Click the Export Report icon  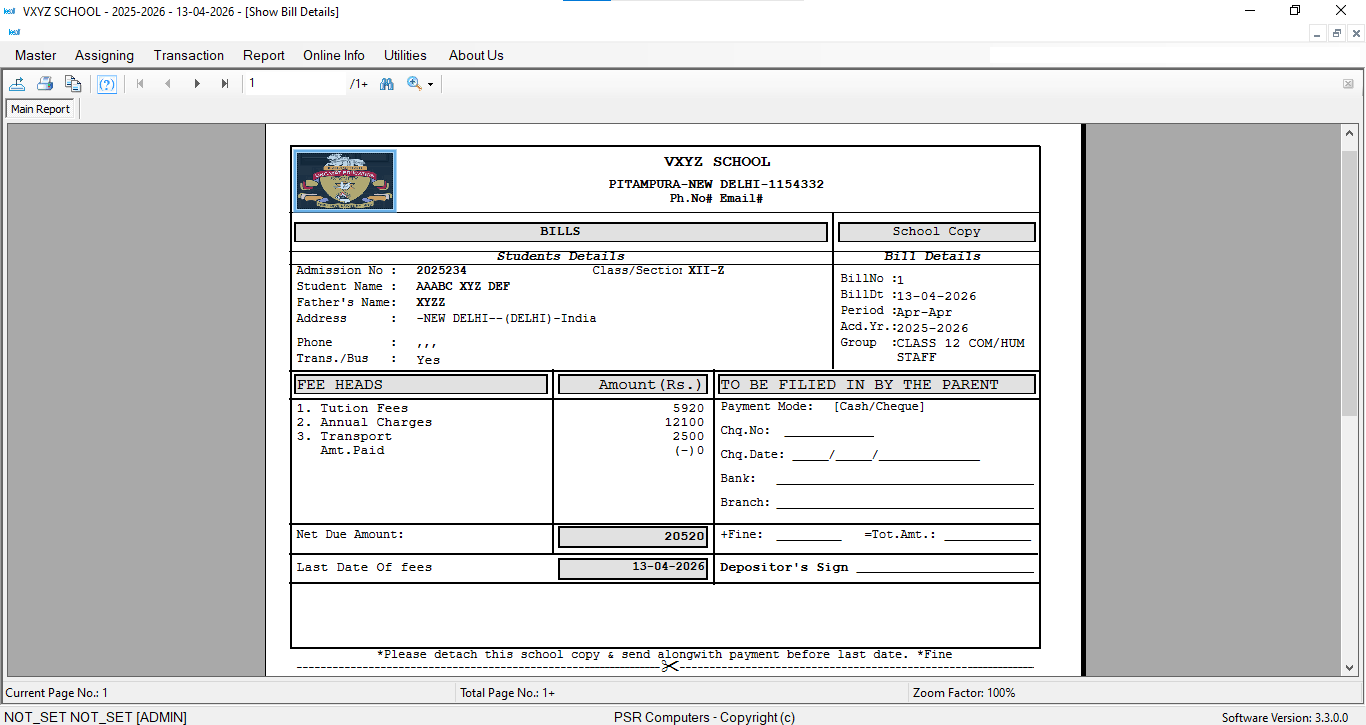point(17,84)
